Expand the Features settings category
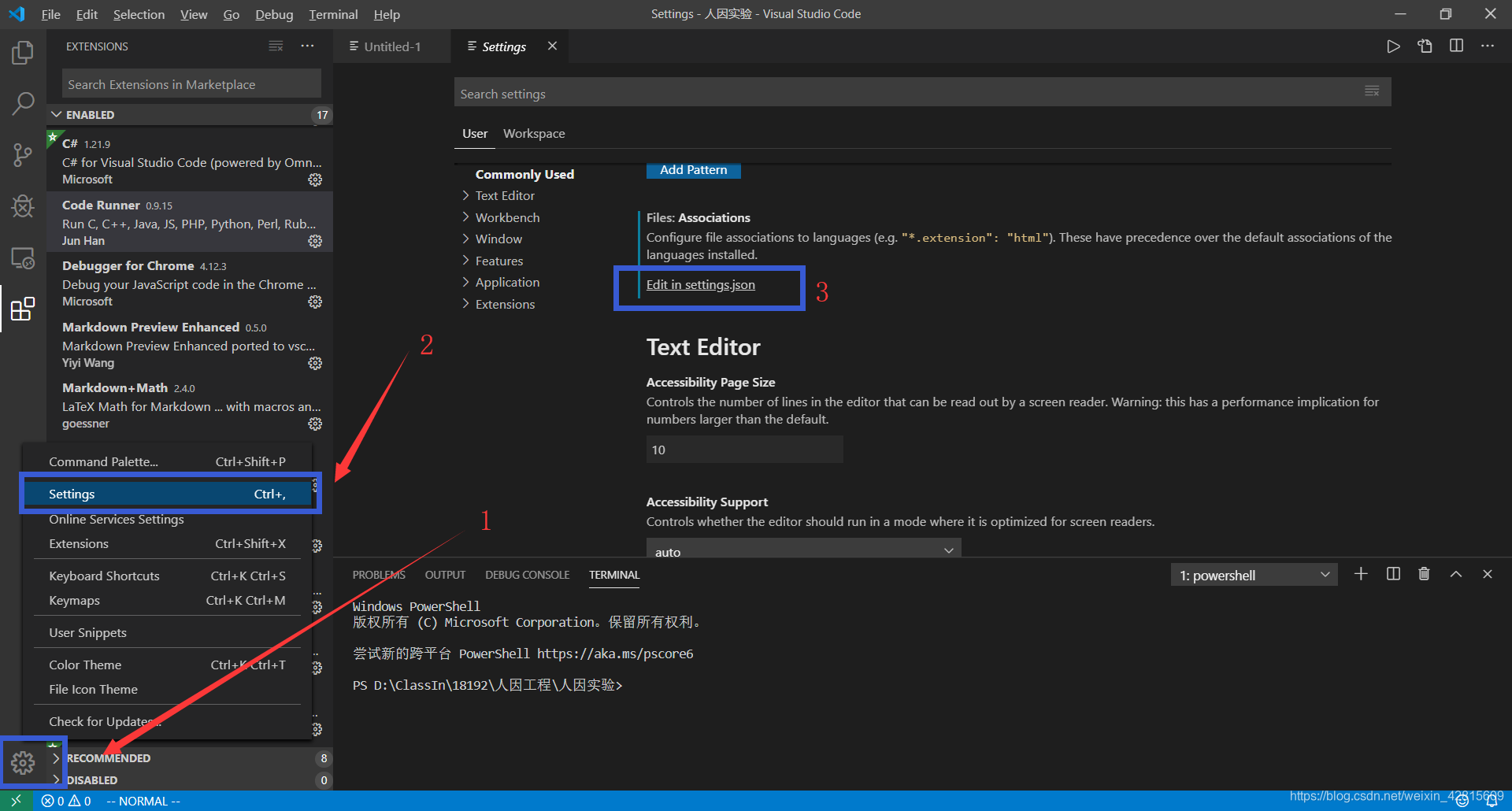Viewport: 1512px width, 811px height. (x=499, y=261)
